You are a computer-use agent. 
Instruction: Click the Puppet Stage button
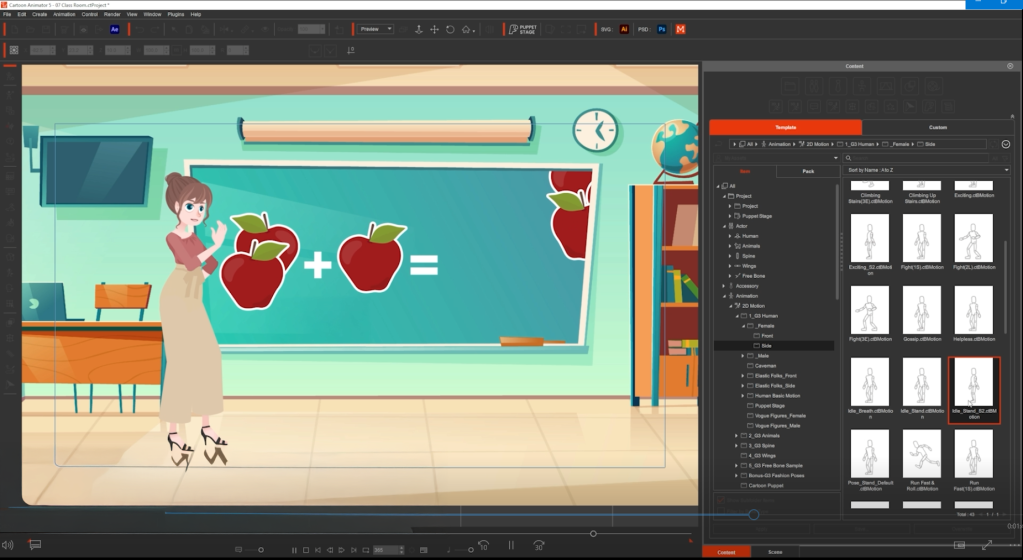[522, 30]
